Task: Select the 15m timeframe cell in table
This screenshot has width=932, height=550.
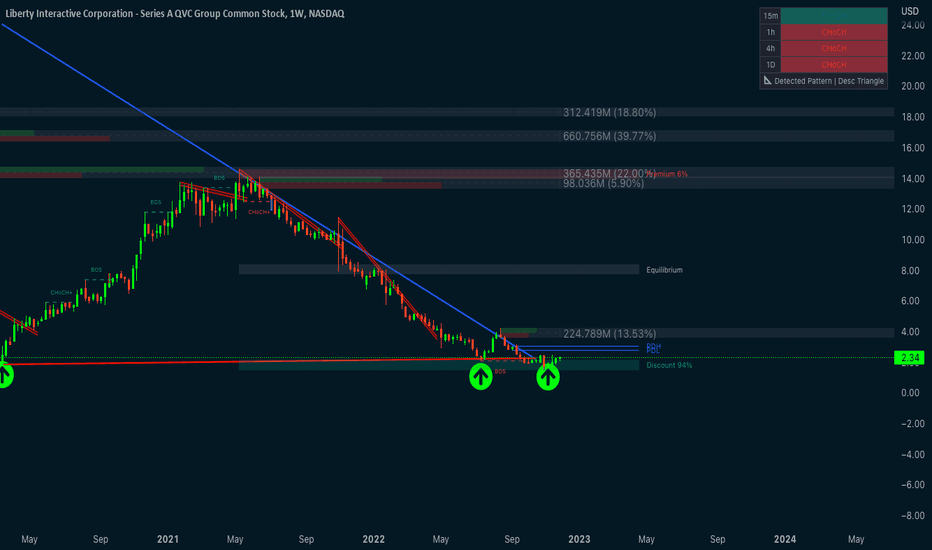Action: pyautogui.click(x=770, y=16)
